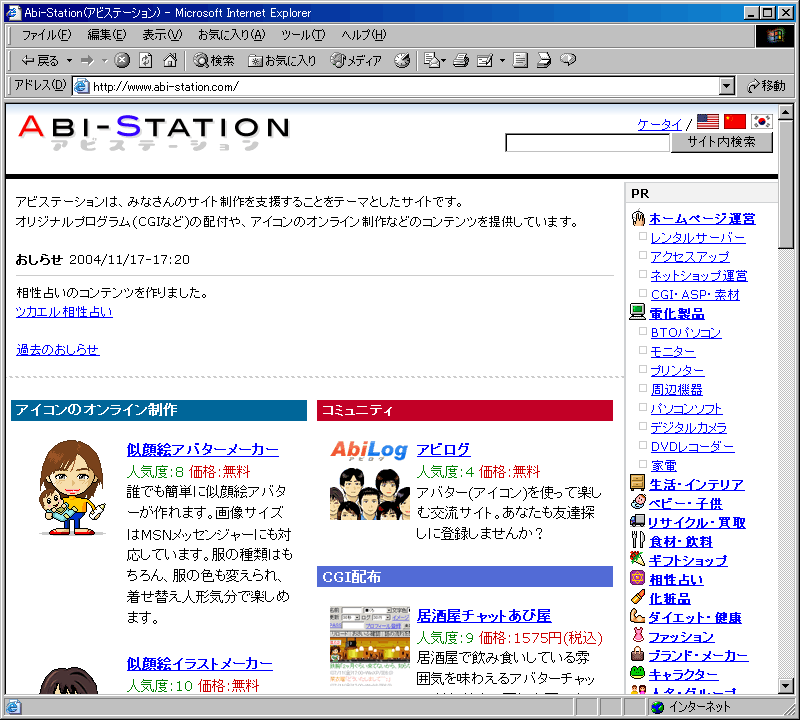This screenshot has height=720, width=800.
Task: Refresh the page using the Refresh icon
Action: [x=146, y=60]
